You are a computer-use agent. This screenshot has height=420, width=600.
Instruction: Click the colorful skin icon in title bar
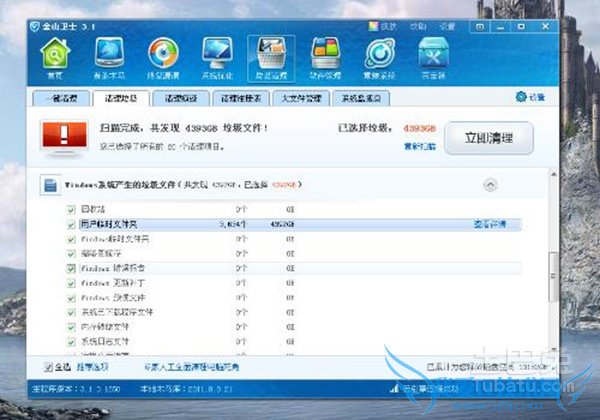coord(373,26)
